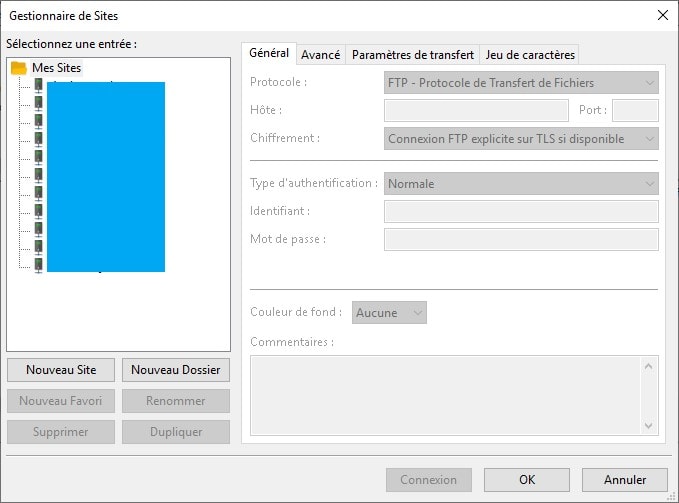Click the Commentaires scrollbar down arrow
679x503 pixels.
[648, 426]
